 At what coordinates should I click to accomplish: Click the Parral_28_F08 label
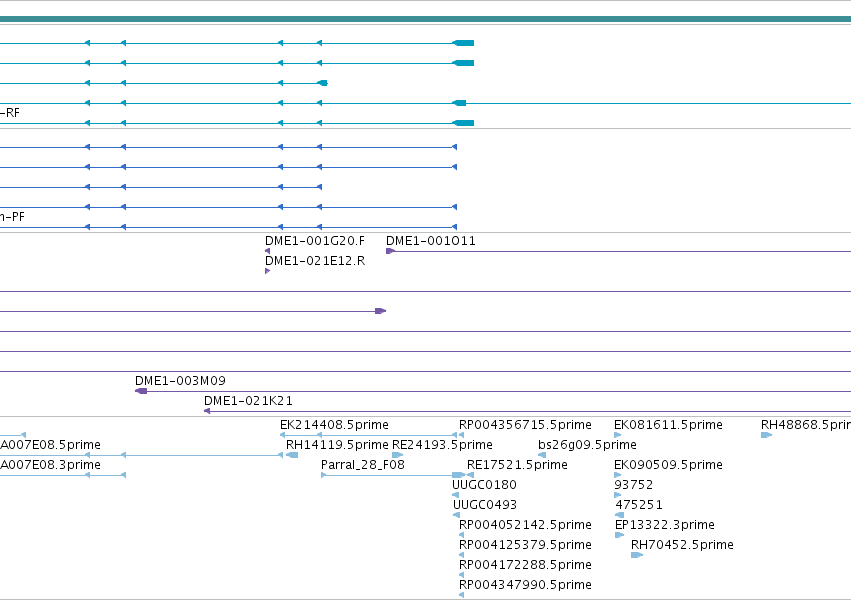363,465
